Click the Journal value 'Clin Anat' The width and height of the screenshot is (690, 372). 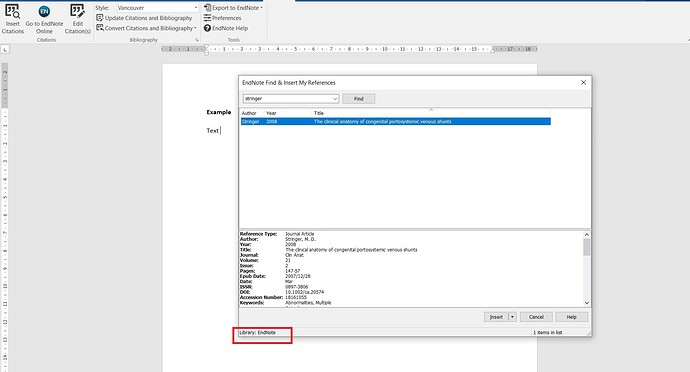[x=294, y=255]
